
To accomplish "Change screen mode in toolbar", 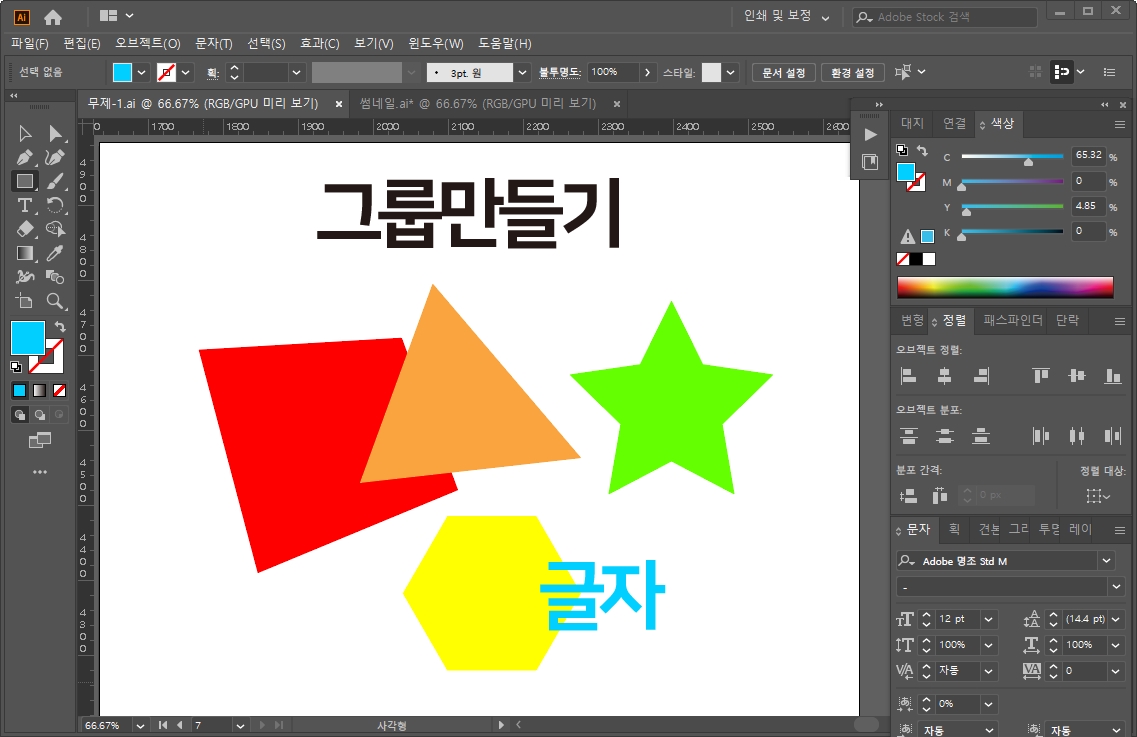I will pyautogui.click(x=40, y=440).
